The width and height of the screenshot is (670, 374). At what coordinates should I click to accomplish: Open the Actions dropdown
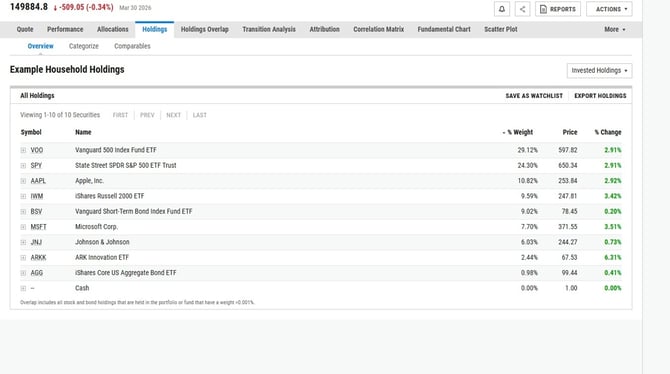click(609, 9)
